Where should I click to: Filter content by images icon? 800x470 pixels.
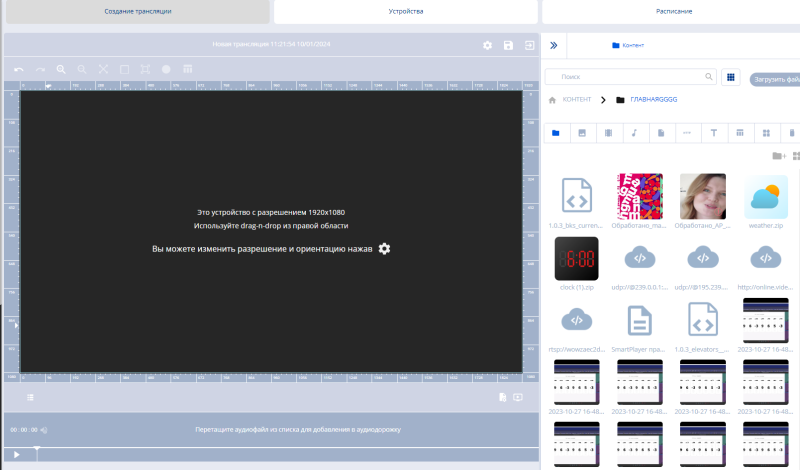(x=581, y=132)
